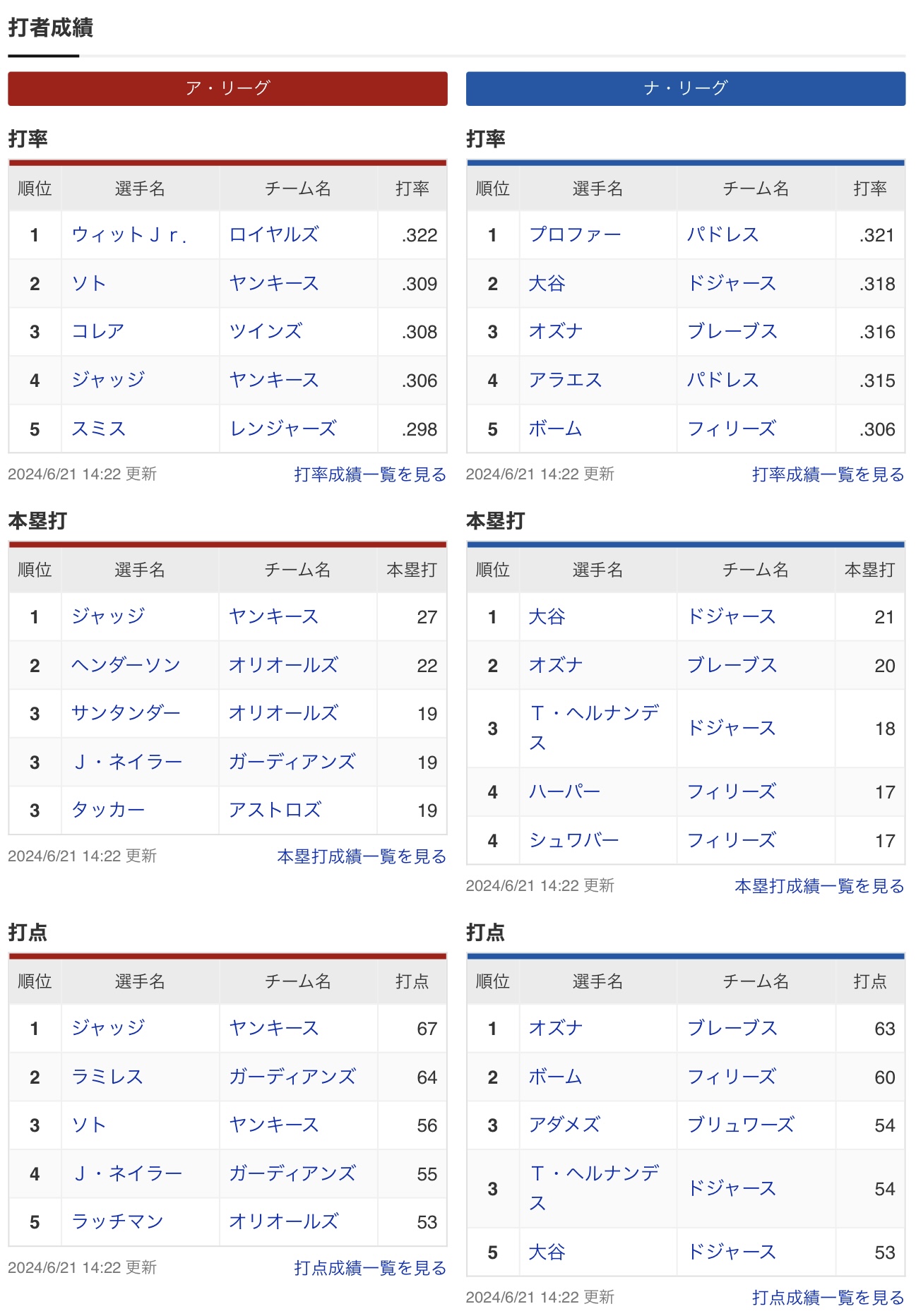View AL 本塁打成績一覧を見る link
Screen dimensions: 916x1316
(x=362, y=856)
